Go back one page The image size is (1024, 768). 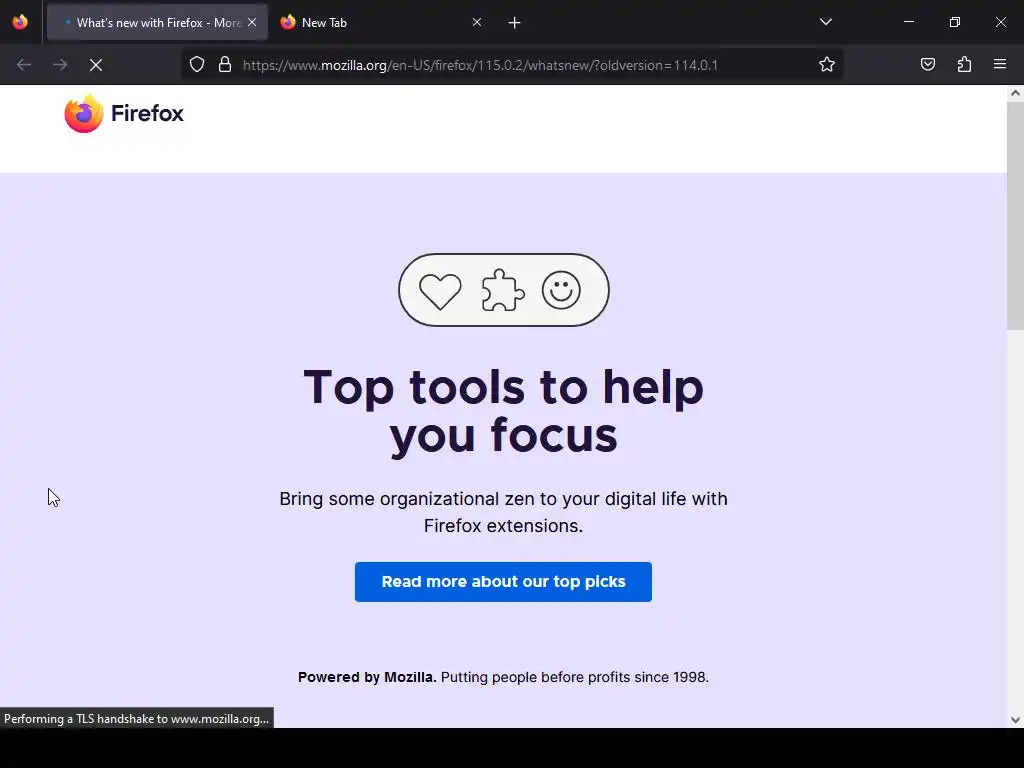tap(24, 65)
